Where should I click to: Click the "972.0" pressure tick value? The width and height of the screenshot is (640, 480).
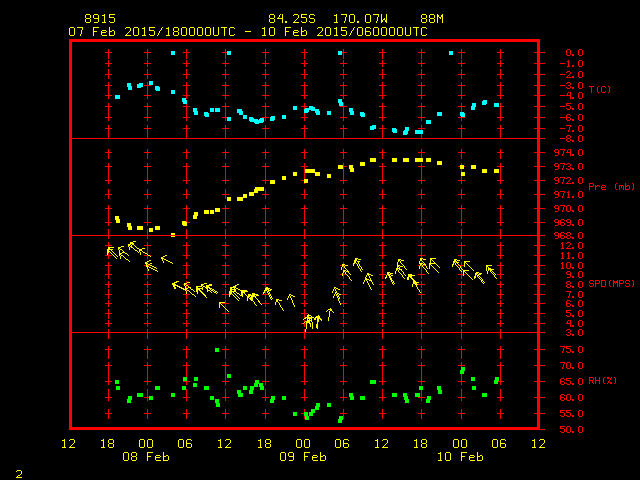coord(569,180)
